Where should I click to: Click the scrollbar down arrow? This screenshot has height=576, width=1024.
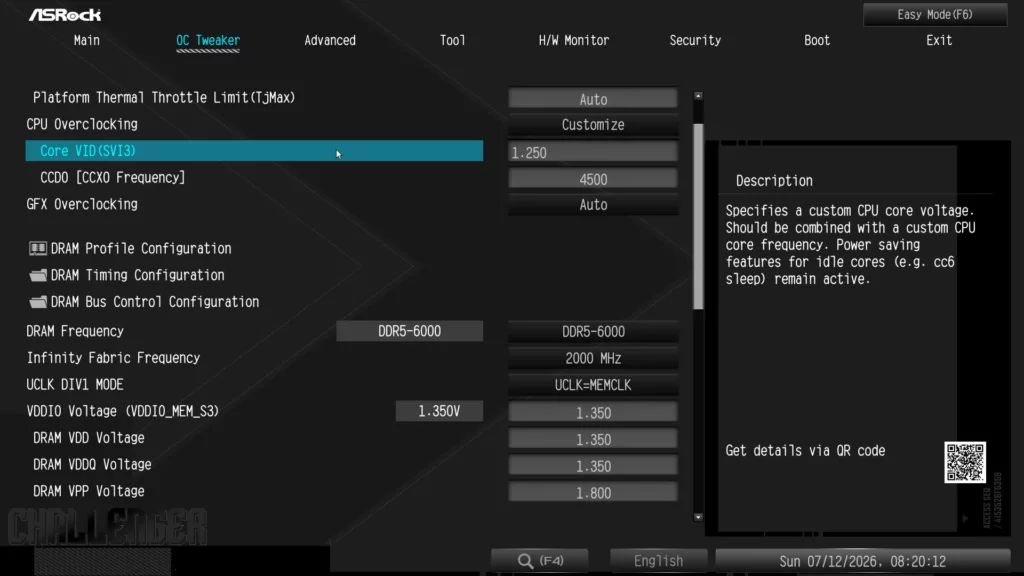[x=698, y=517]
